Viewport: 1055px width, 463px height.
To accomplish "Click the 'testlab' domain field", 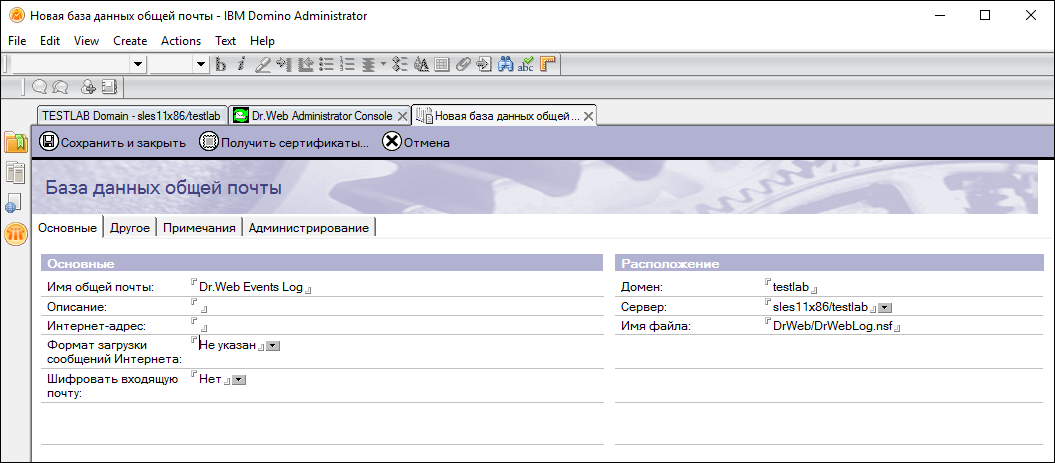I will point(791,287).
